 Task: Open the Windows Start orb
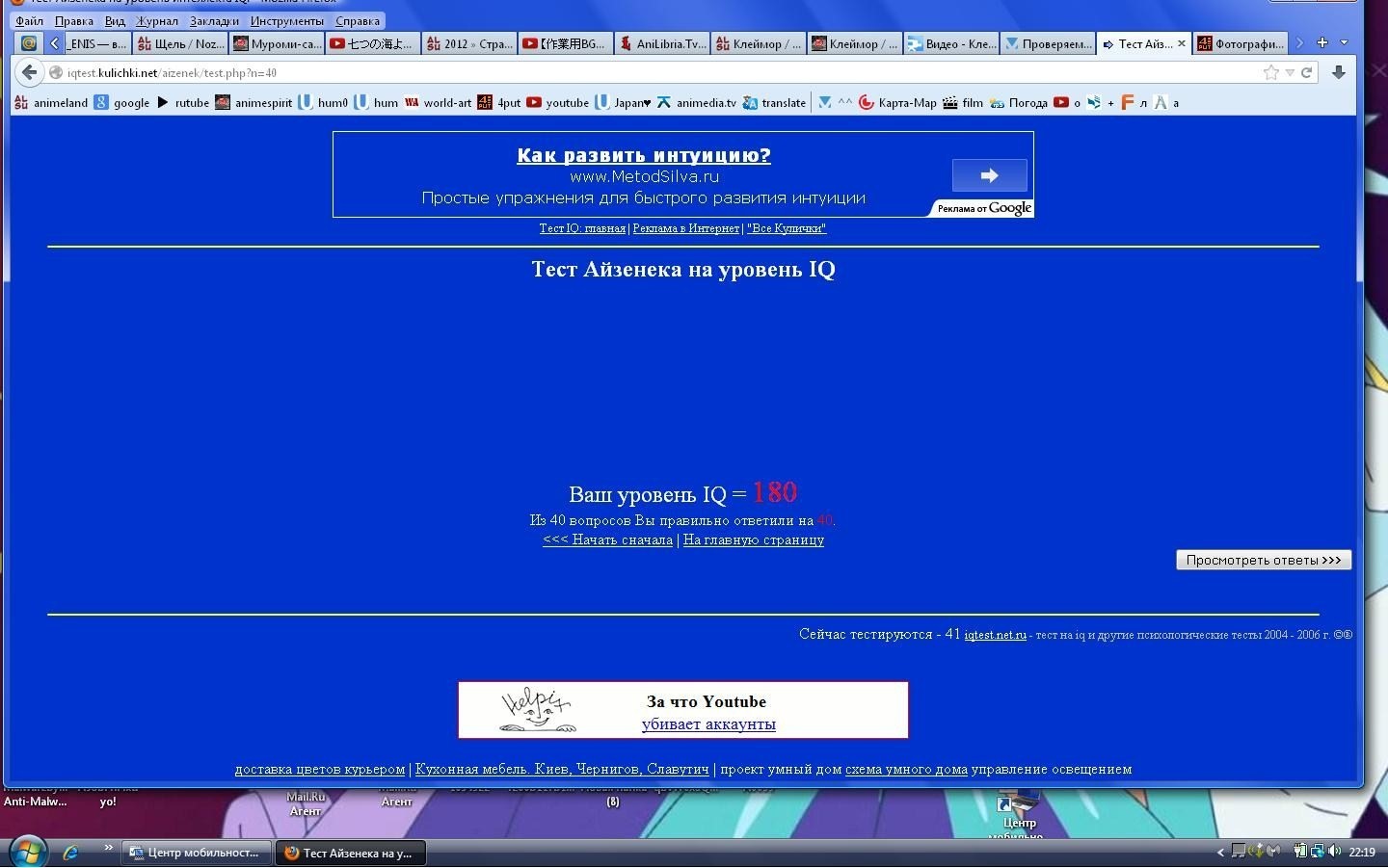27,852
